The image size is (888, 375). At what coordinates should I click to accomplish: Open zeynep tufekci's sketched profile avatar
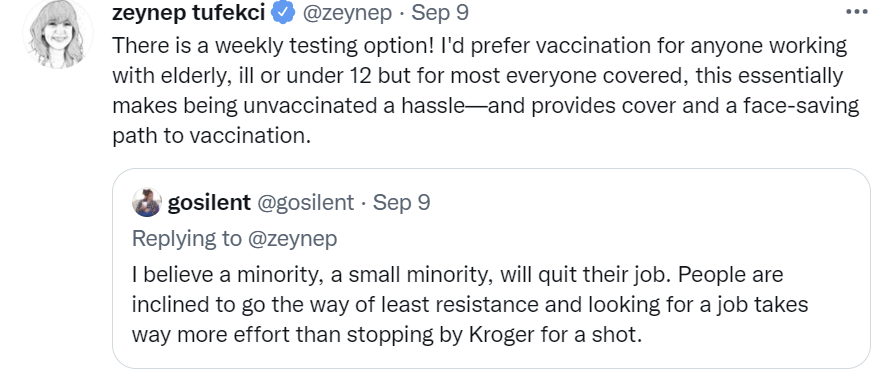[x=57, y=33]
